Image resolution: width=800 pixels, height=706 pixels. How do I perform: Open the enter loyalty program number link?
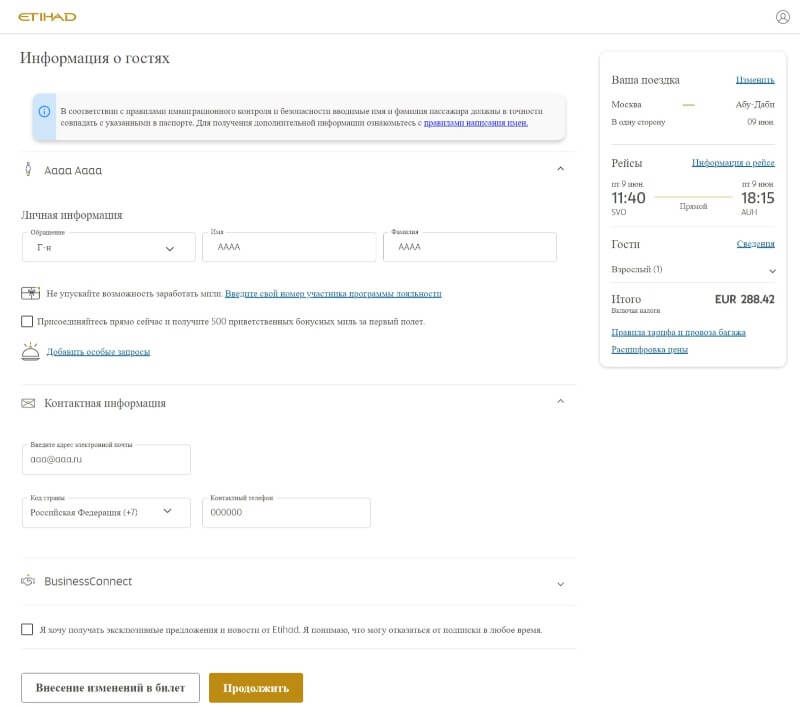pos(333,294)
